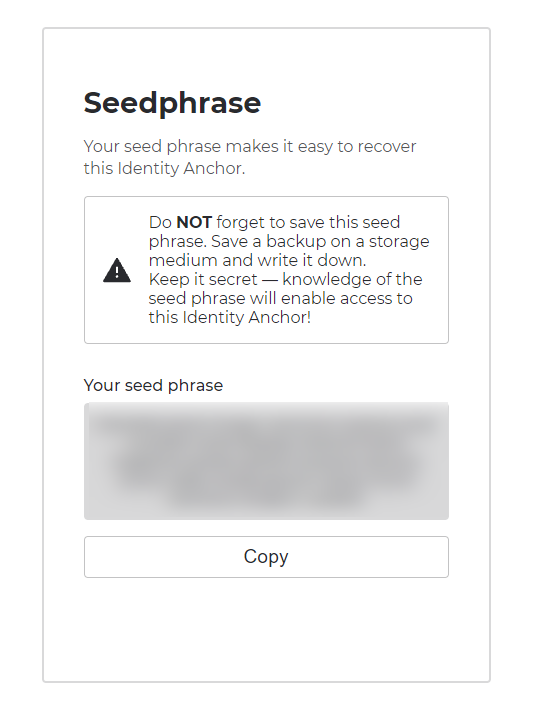Screen dimensions: 552x710
Task: Select the Seedphrase heading
Action: pyautogui.click(x=172, y=103)
